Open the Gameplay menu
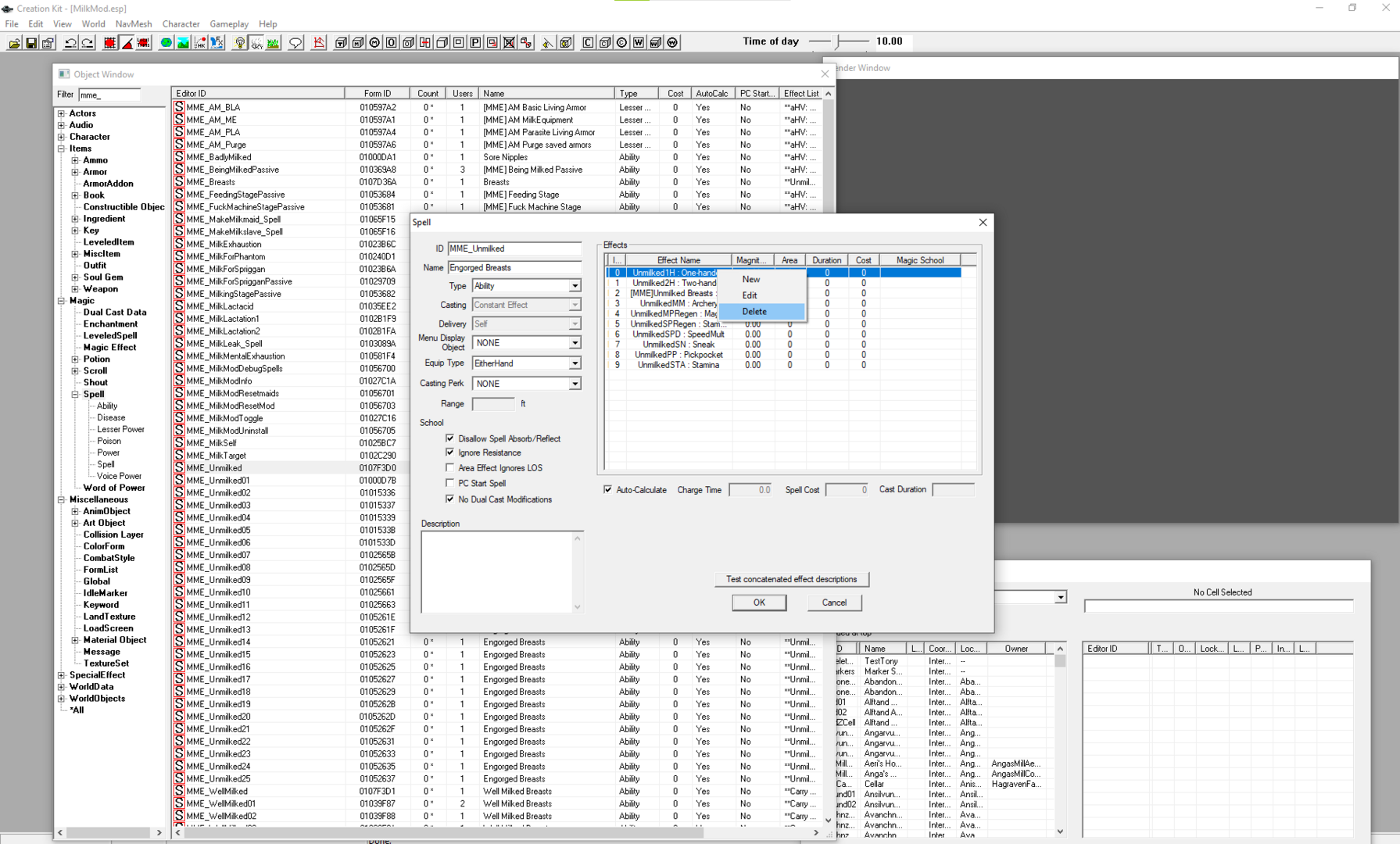1400x844 pixels. (229, 24)
